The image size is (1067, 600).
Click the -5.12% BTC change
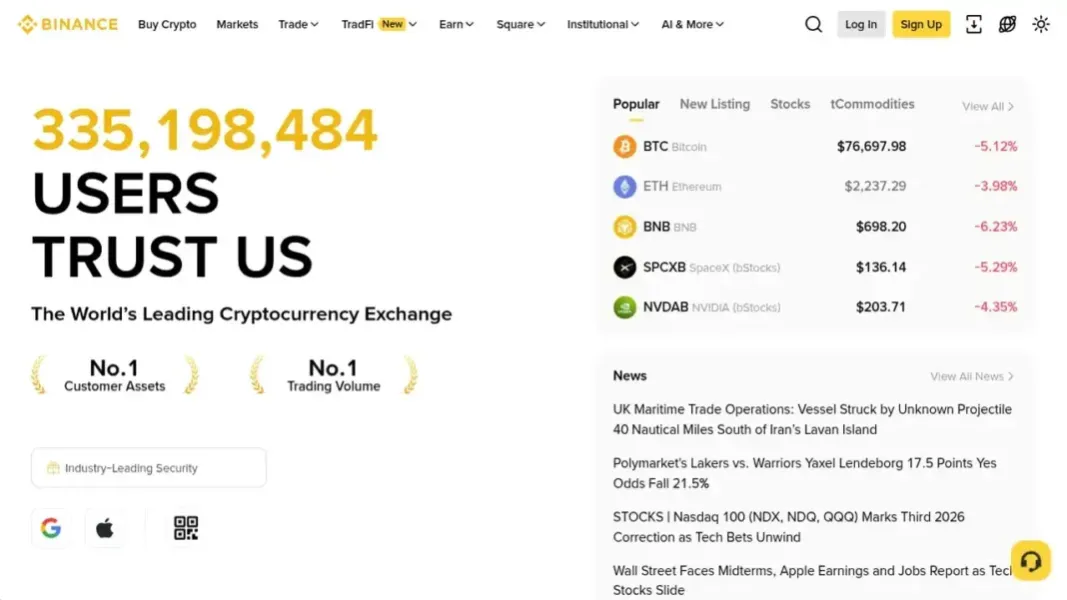tap(996, 146)
